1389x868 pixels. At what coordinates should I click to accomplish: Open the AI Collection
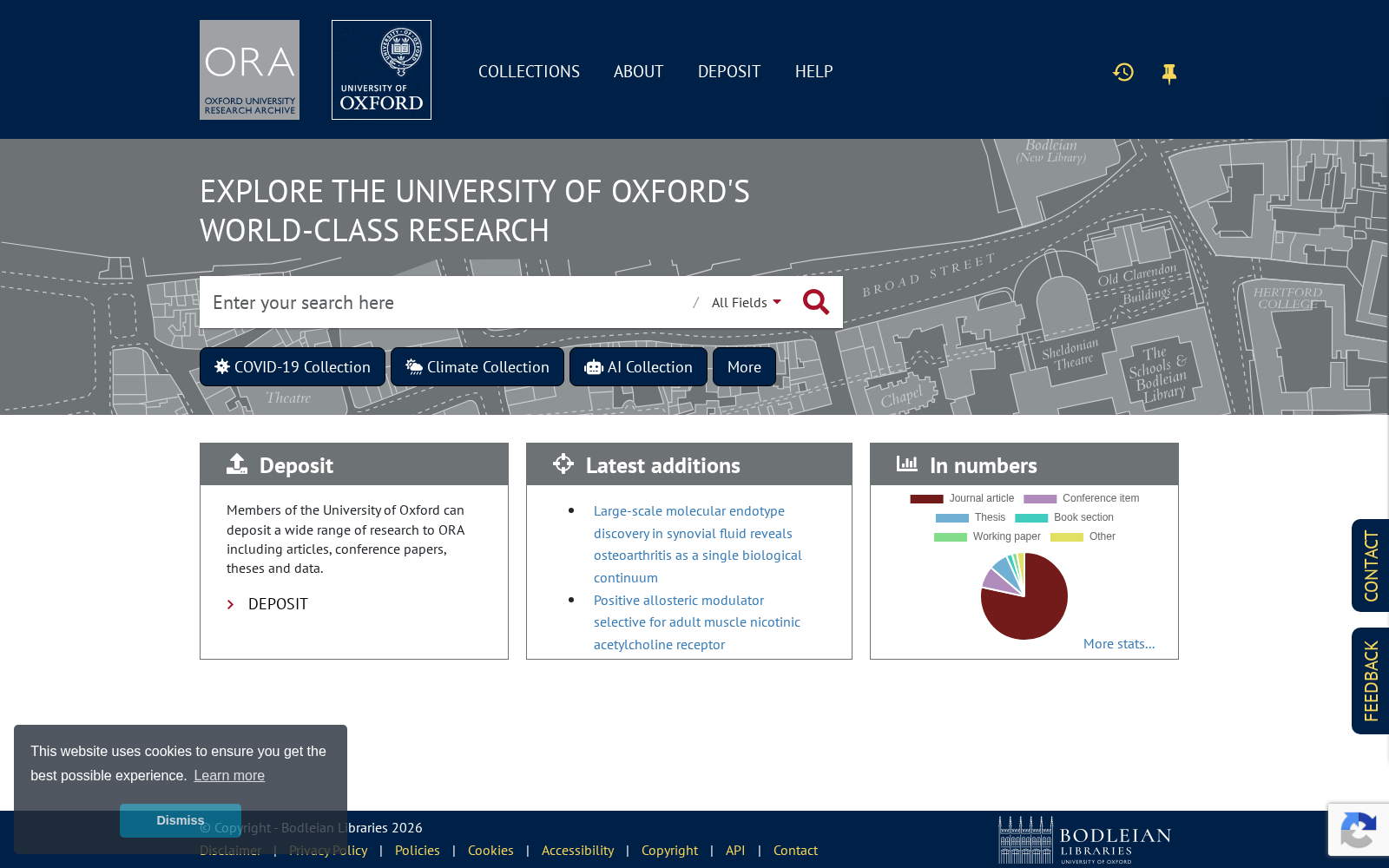(638, 366)
